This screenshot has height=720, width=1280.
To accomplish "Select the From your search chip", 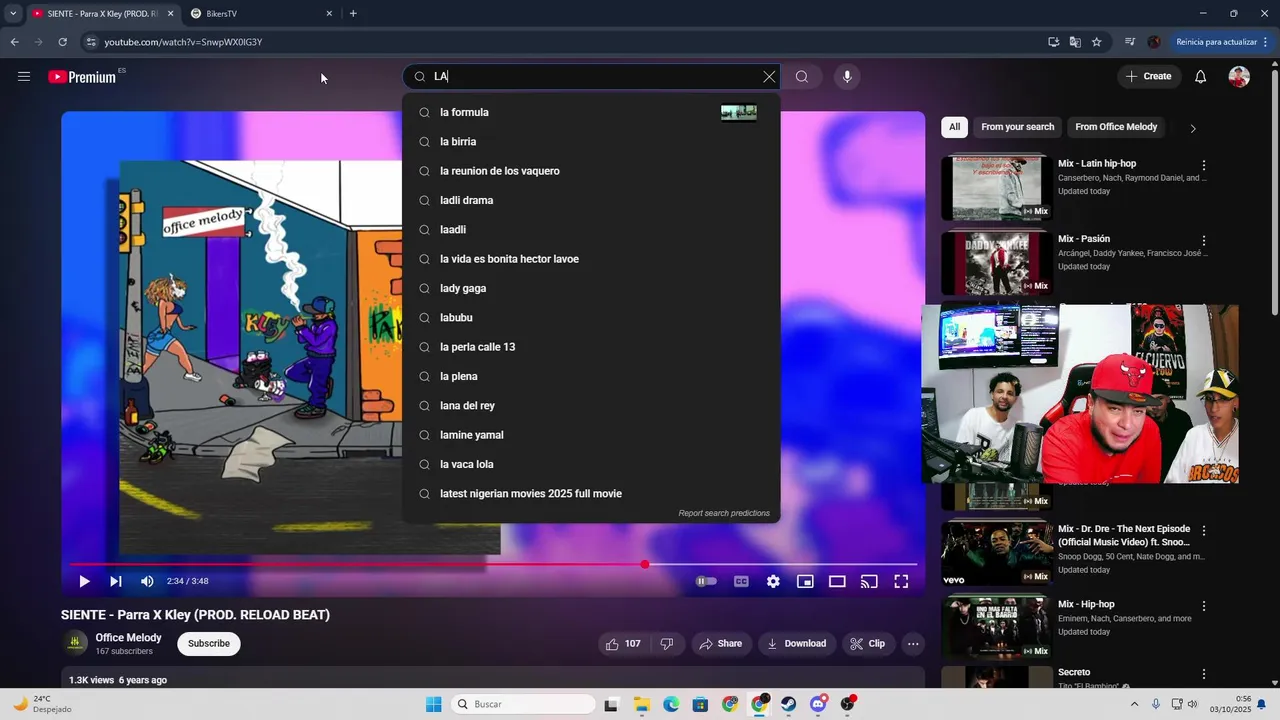I will click(1018, 127).
